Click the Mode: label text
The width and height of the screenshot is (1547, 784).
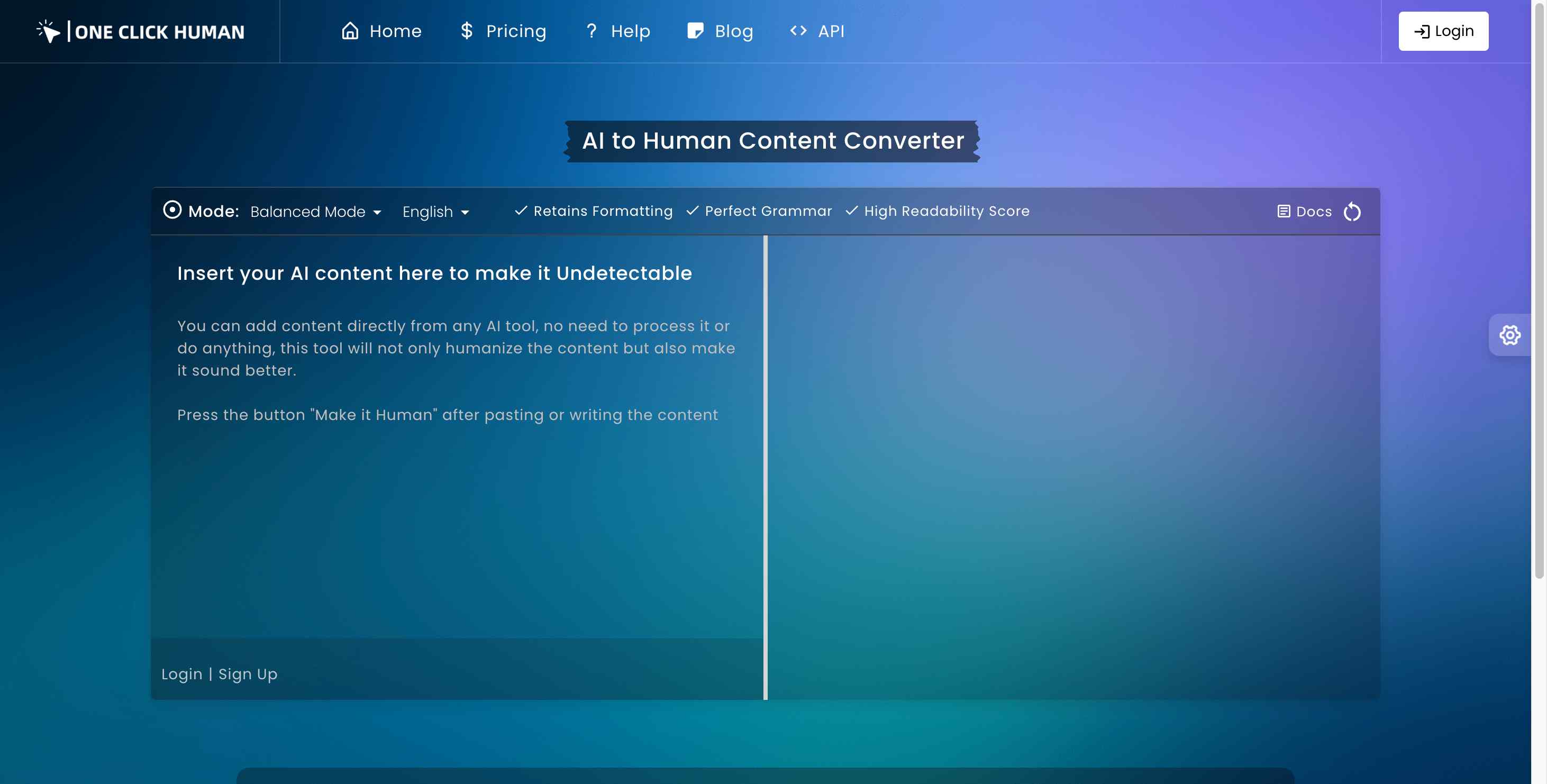pyautogui.click(x=214, y=211)
